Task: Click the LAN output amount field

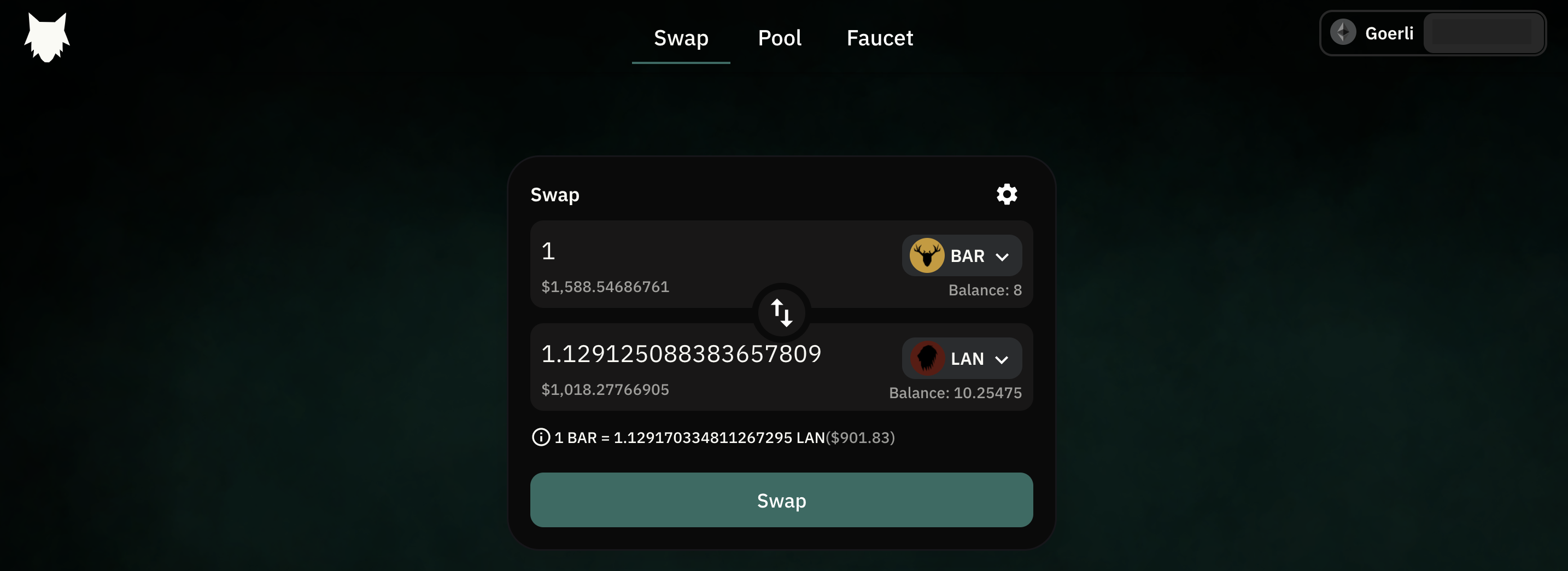Action: [x=681, y=353]
